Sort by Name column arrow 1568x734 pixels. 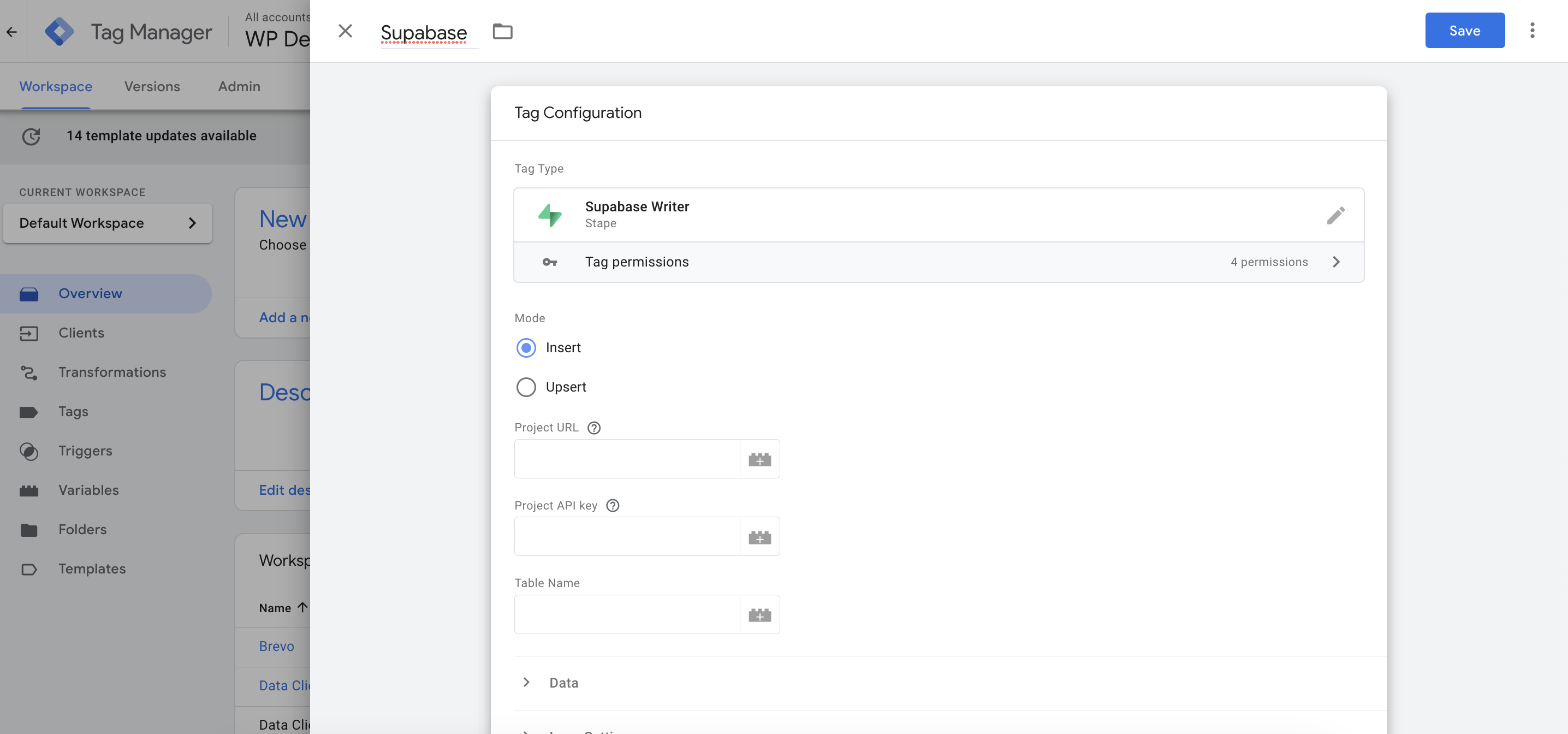click(x=302, y=607)
